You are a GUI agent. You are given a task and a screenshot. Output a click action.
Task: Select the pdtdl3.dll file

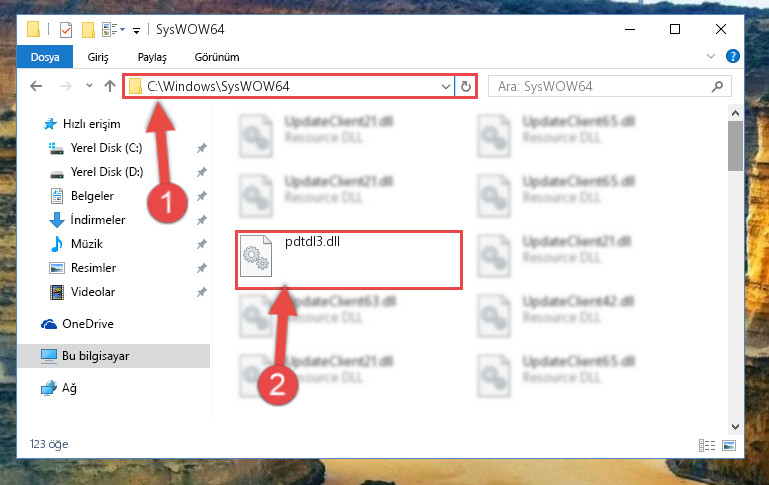(x=349, y=259)
